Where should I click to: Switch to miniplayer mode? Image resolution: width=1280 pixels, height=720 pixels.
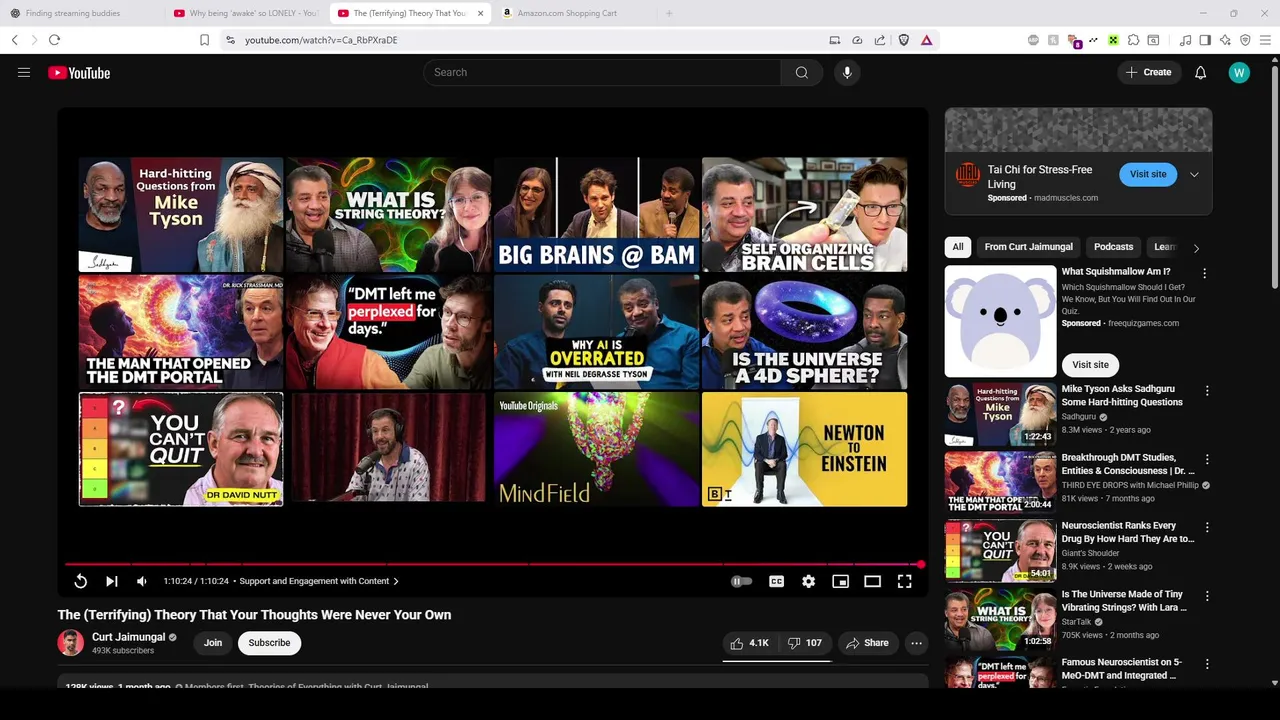(x=840, y=581)
